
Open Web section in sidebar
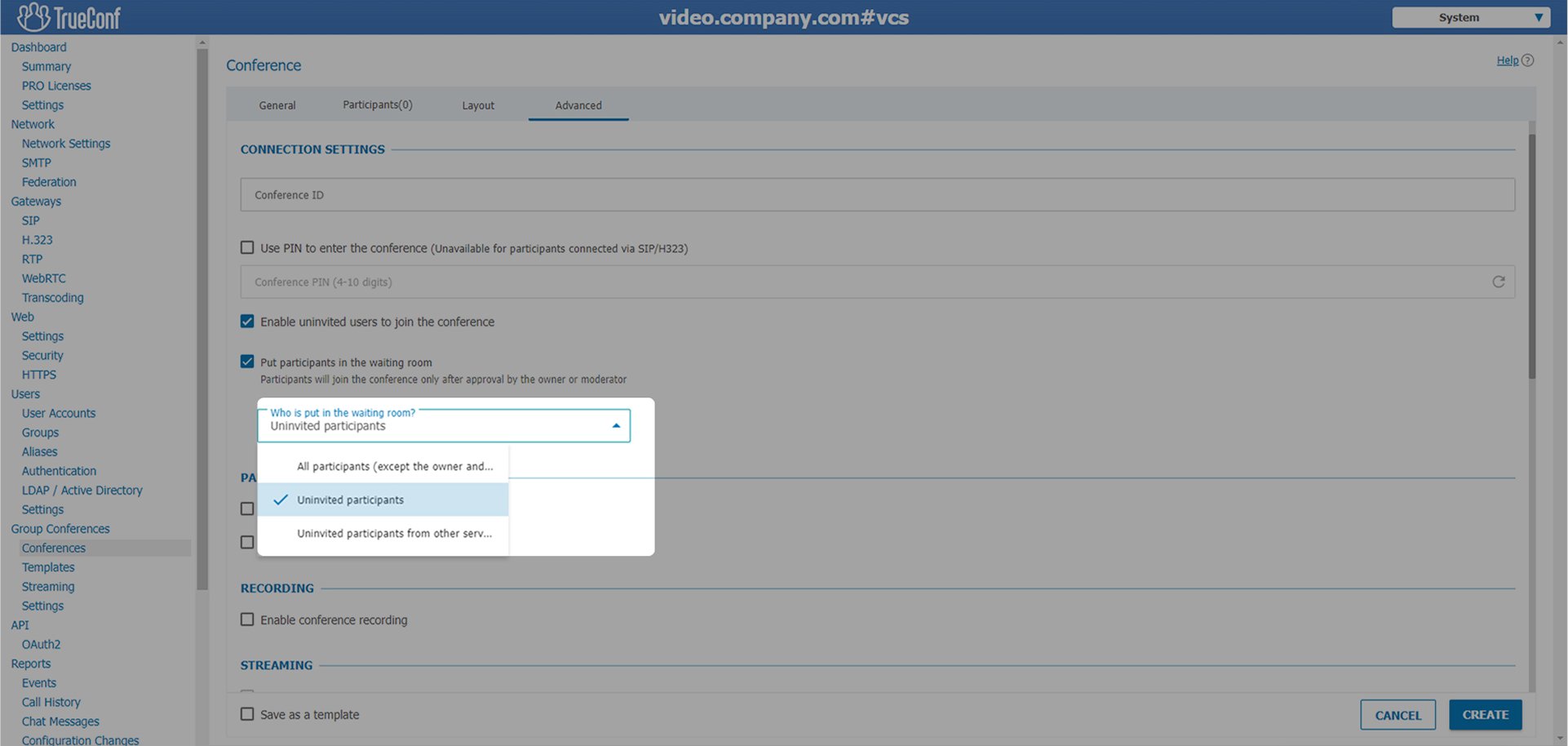pos(23,317)
